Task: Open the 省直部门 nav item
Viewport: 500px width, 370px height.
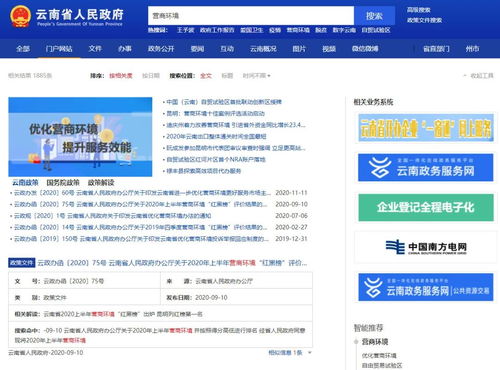Action: pos(436,49)
